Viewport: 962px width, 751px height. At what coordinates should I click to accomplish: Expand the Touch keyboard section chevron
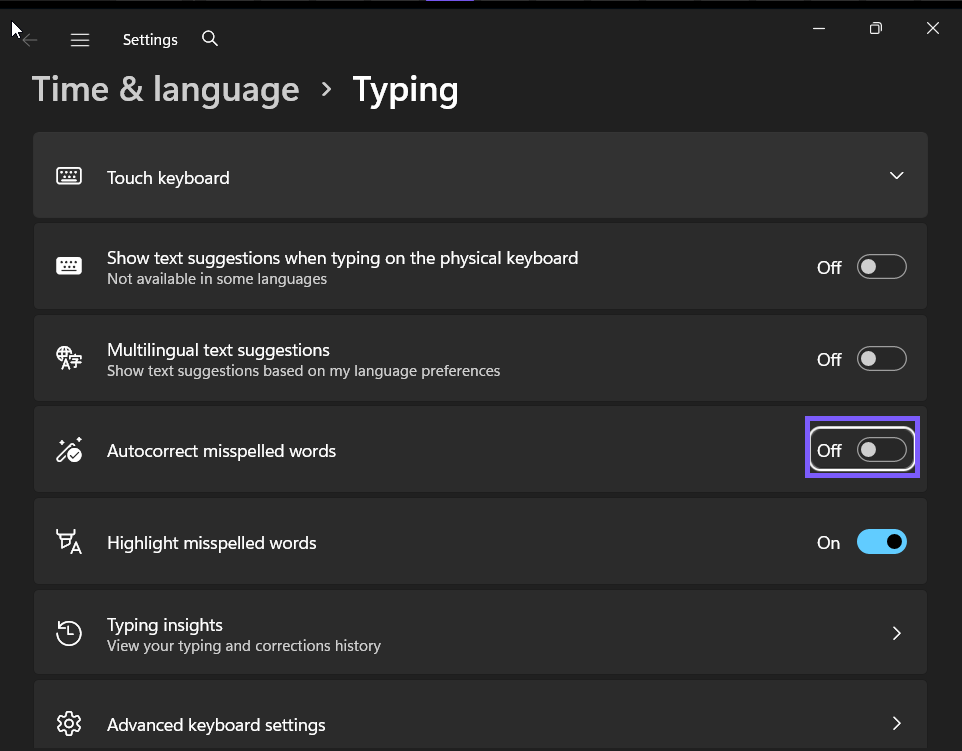pyautogui.click(x=896, y=175)
